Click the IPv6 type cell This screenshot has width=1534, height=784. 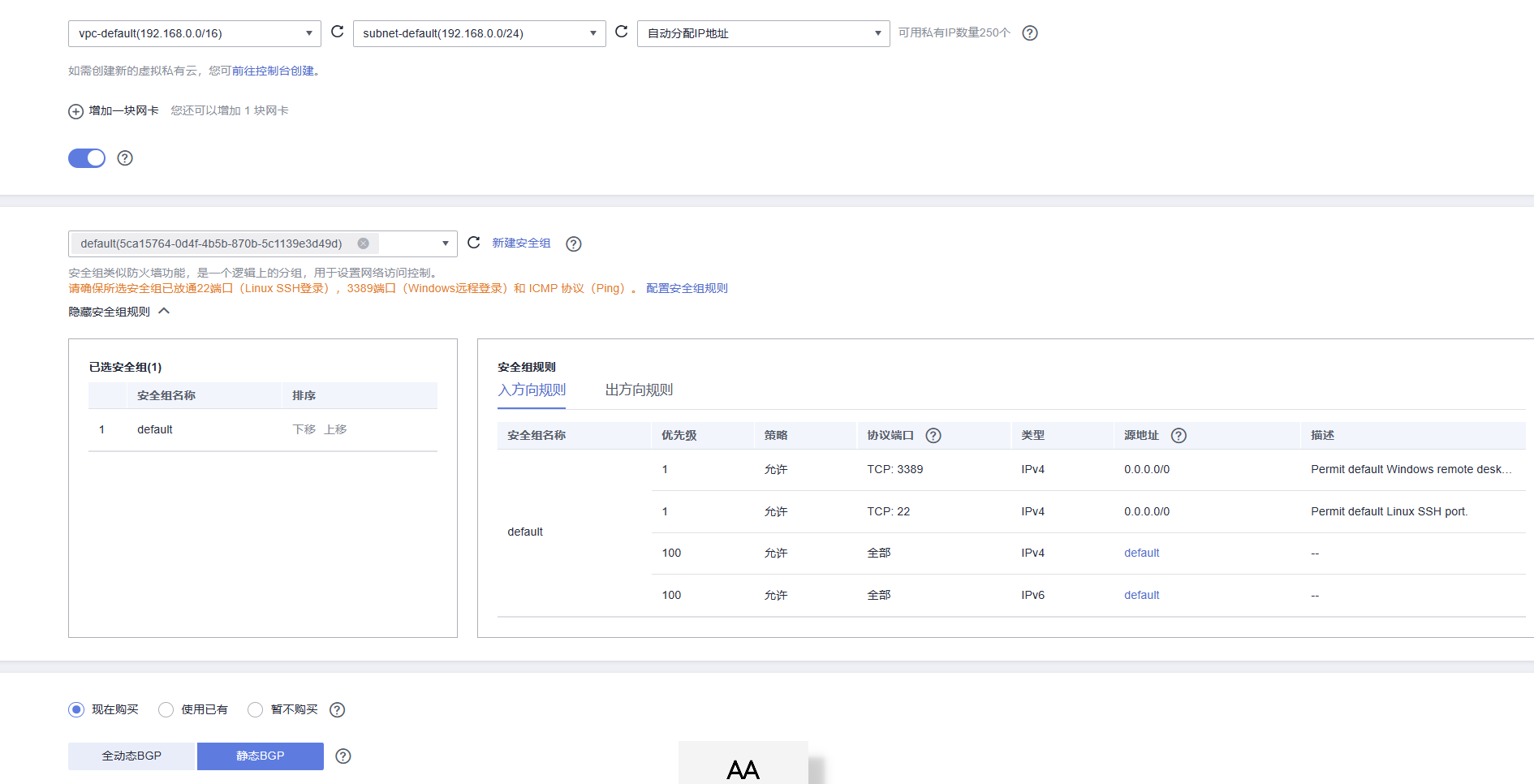[x=1032, y=596]
